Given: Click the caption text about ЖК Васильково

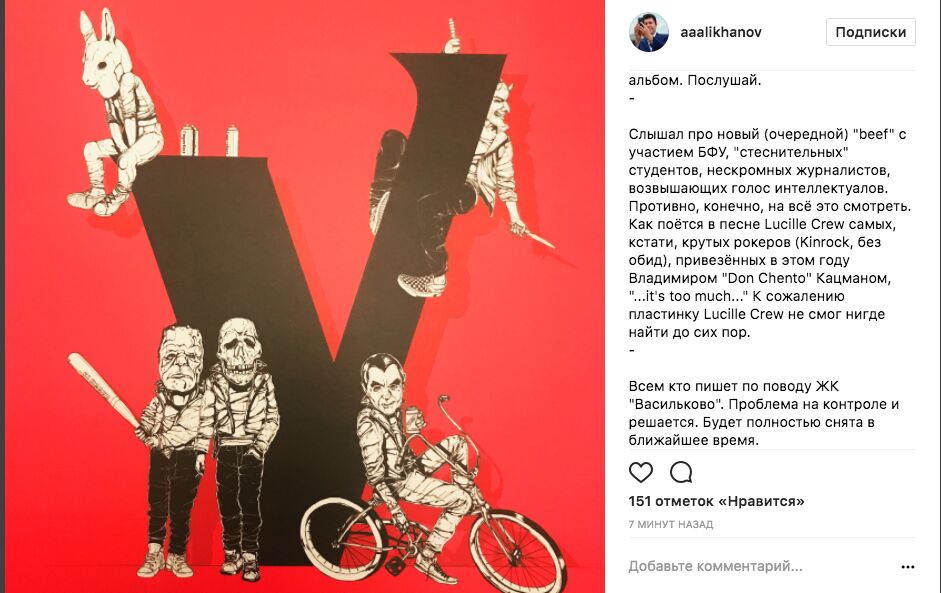Looking at the screenshot, I should click(x=763, y=413).
